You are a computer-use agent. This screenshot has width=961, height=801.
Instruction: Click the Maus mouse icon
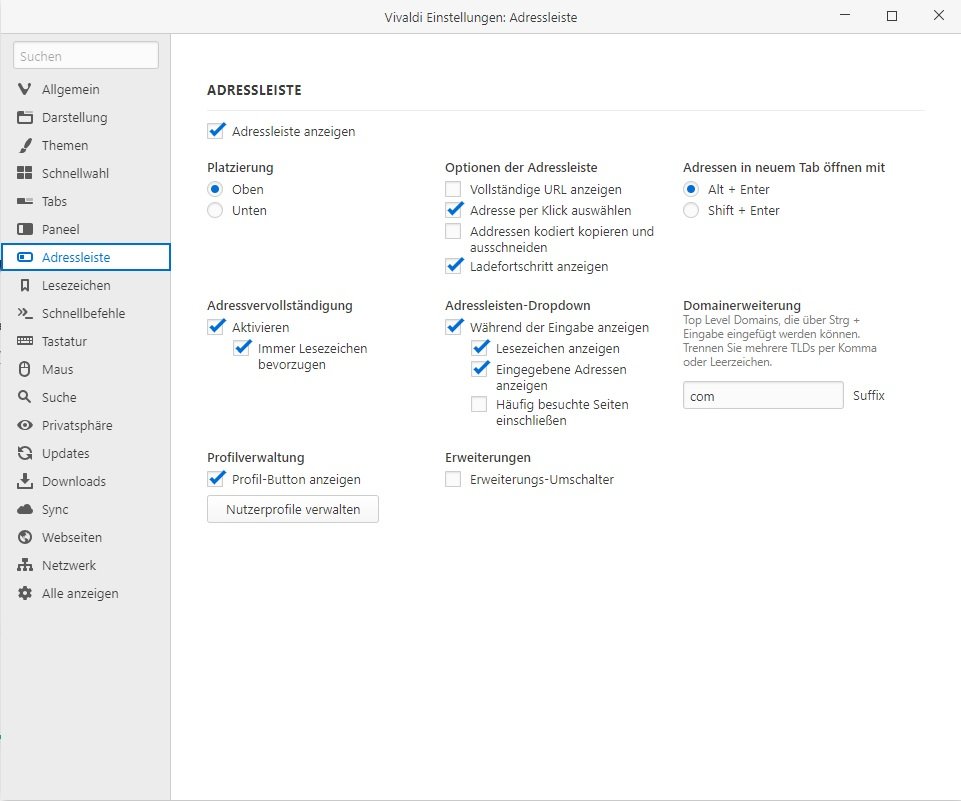click(25, 369)
